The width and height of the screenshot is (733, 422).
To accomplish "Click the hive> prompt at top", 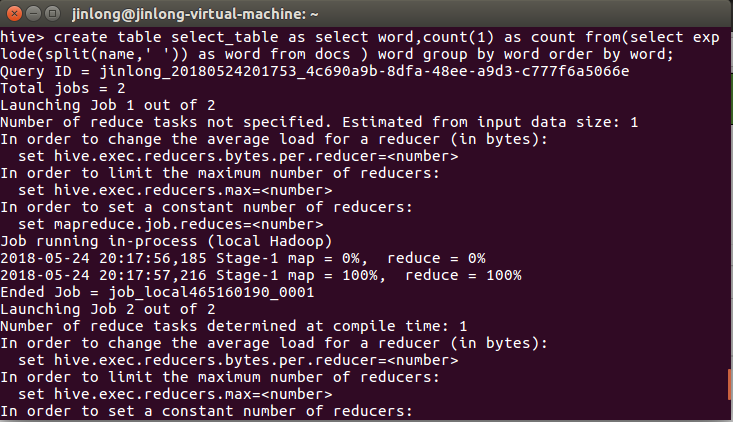I will point(20,37).
